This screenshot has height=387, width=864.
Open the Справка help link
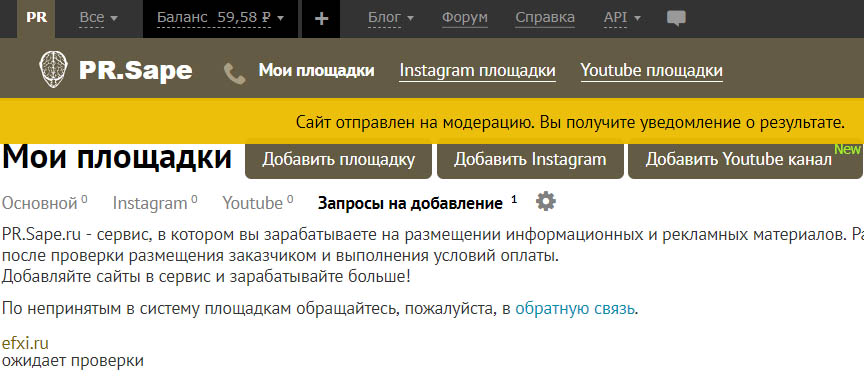(545, 18)
